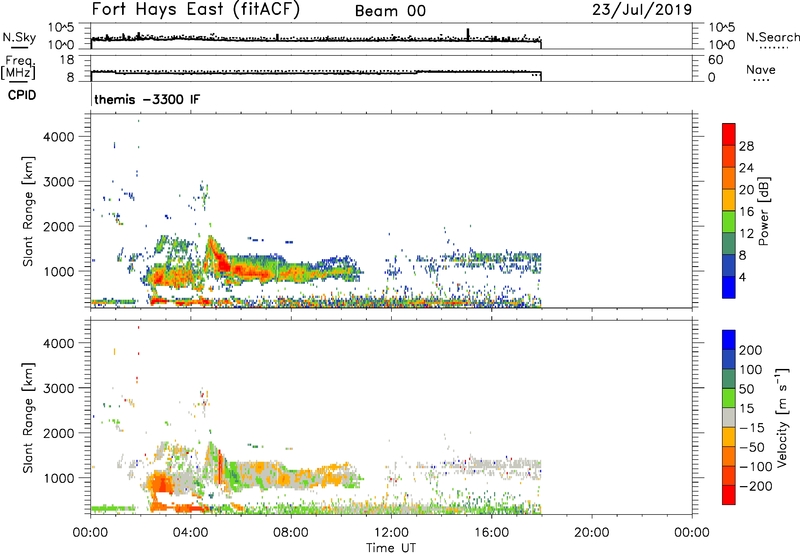Click the intense red power echo near 05:00
This screenshot has width=800, height=554.
tap(223, 264)
